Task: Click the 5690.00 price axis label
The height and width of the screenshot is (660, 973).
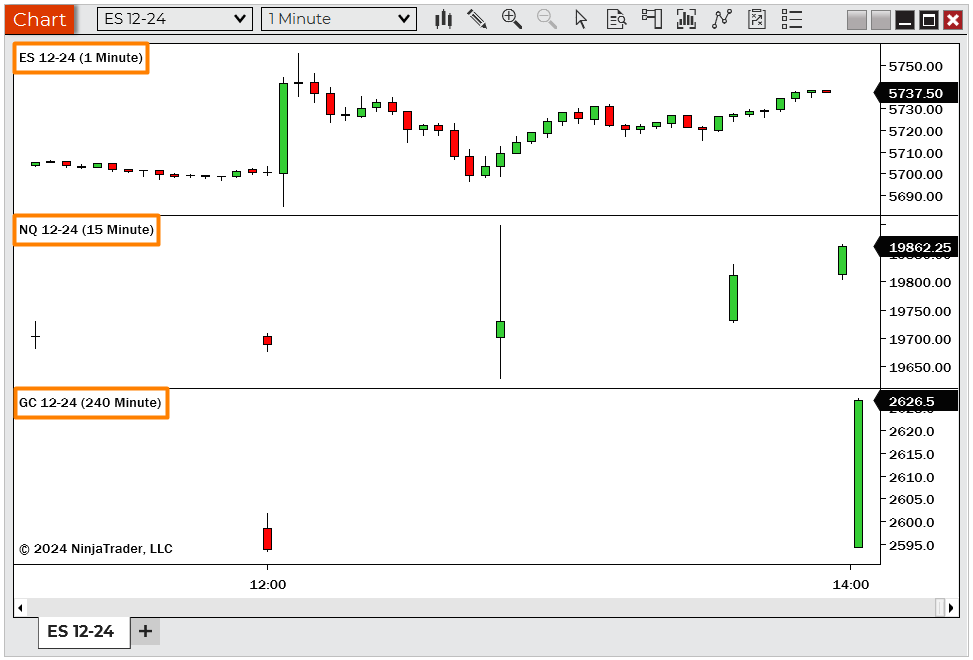Action: tap(915, 196)
